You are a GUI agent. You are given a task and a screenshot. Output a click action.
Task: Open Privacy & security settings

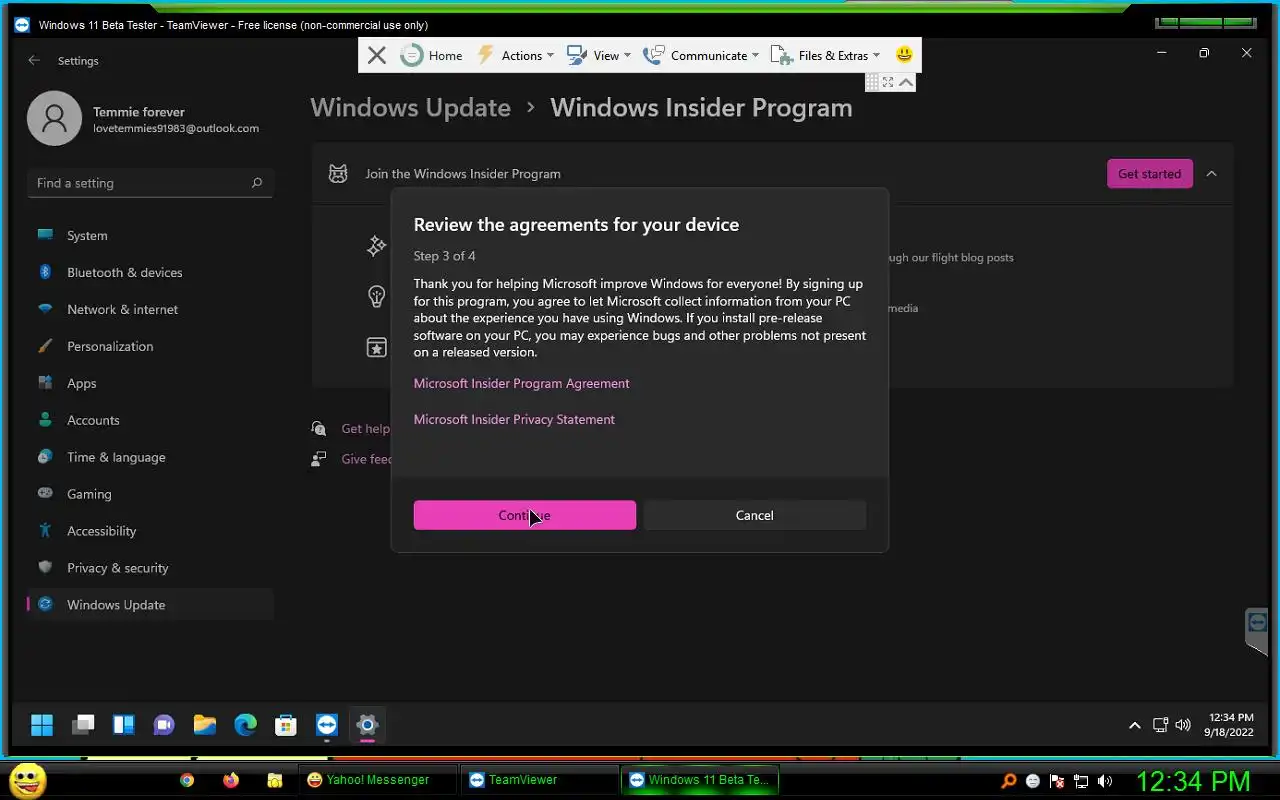click(x=150, y=568)
